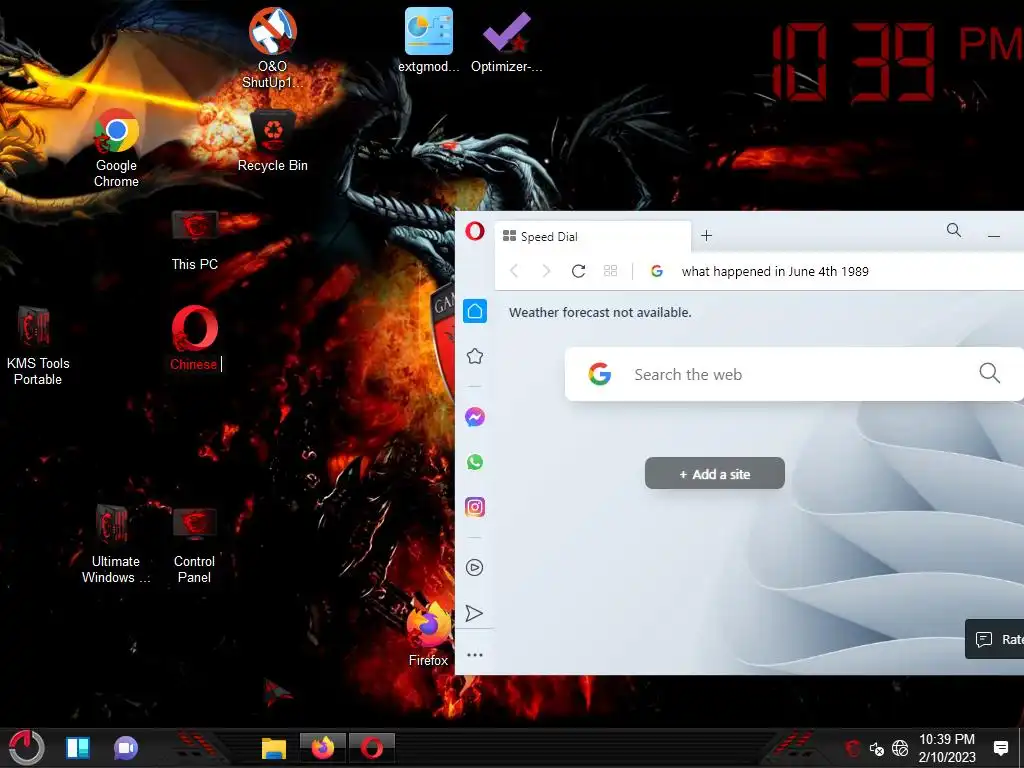Image resolution: width=1024 pixels, height=768 pixels.
Task: Open the notification center icon
Action: coord(1000,748)
